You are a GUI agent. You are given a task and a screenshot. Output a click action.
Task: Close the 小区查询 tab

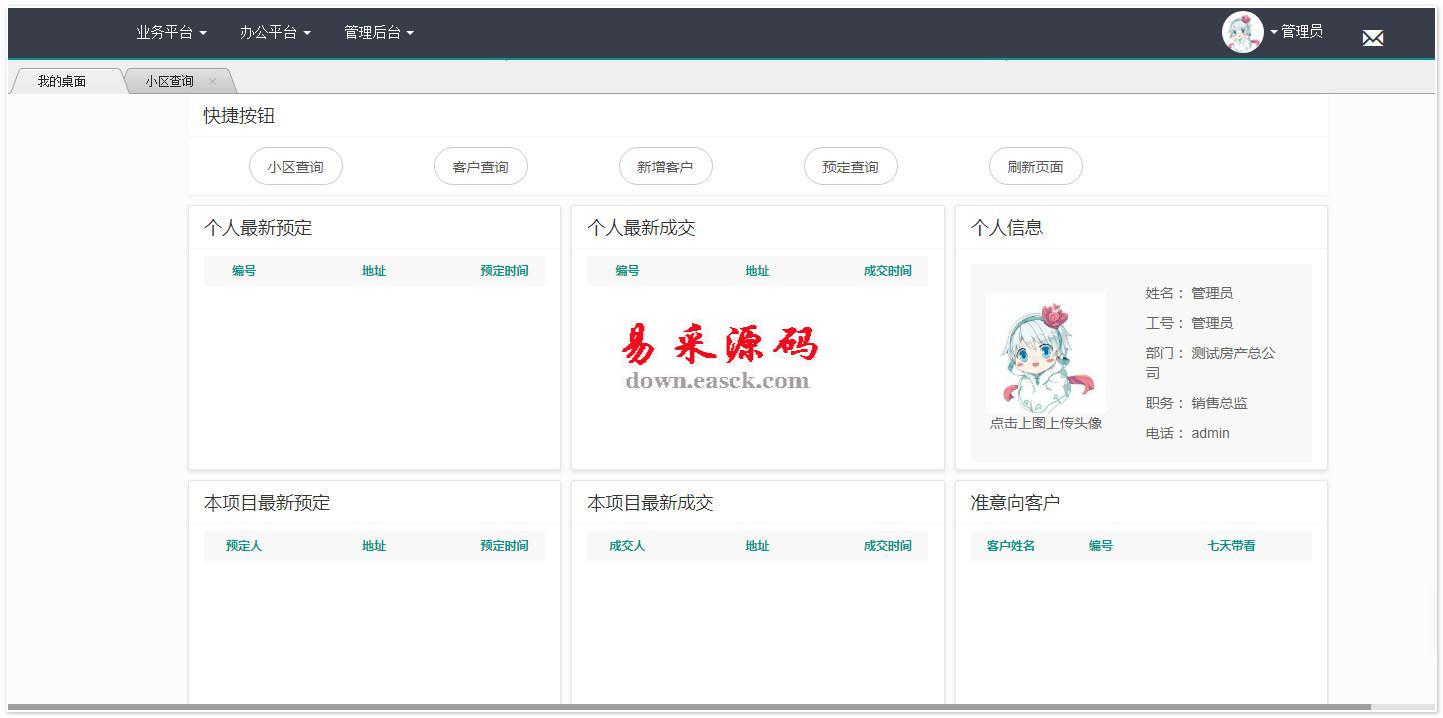point(212,82)
